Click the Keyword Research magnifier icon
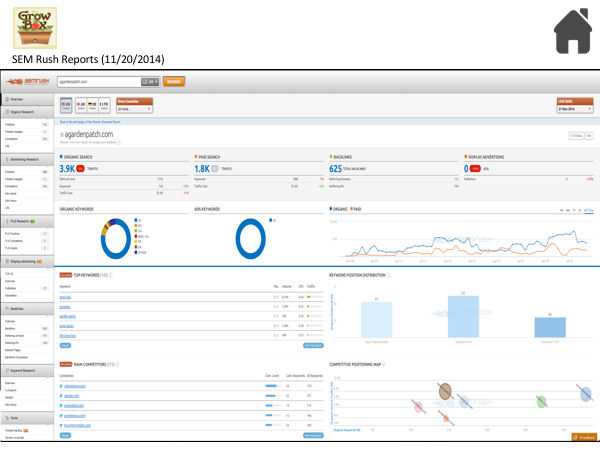Viewport: 600px width, 450px height. 7,370
